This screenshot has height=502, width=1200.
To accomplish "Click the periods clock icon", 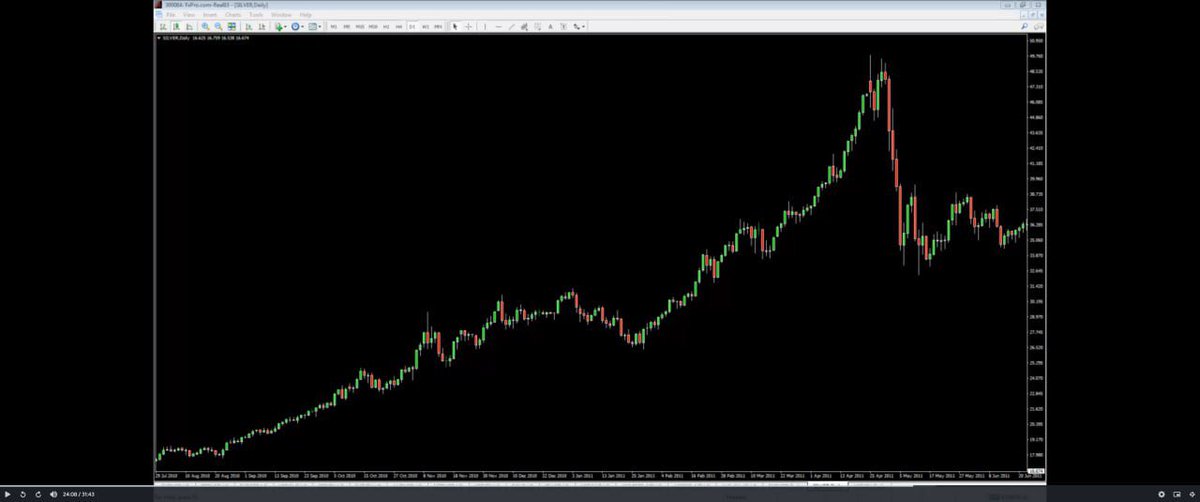I will (x=295, y=27).
